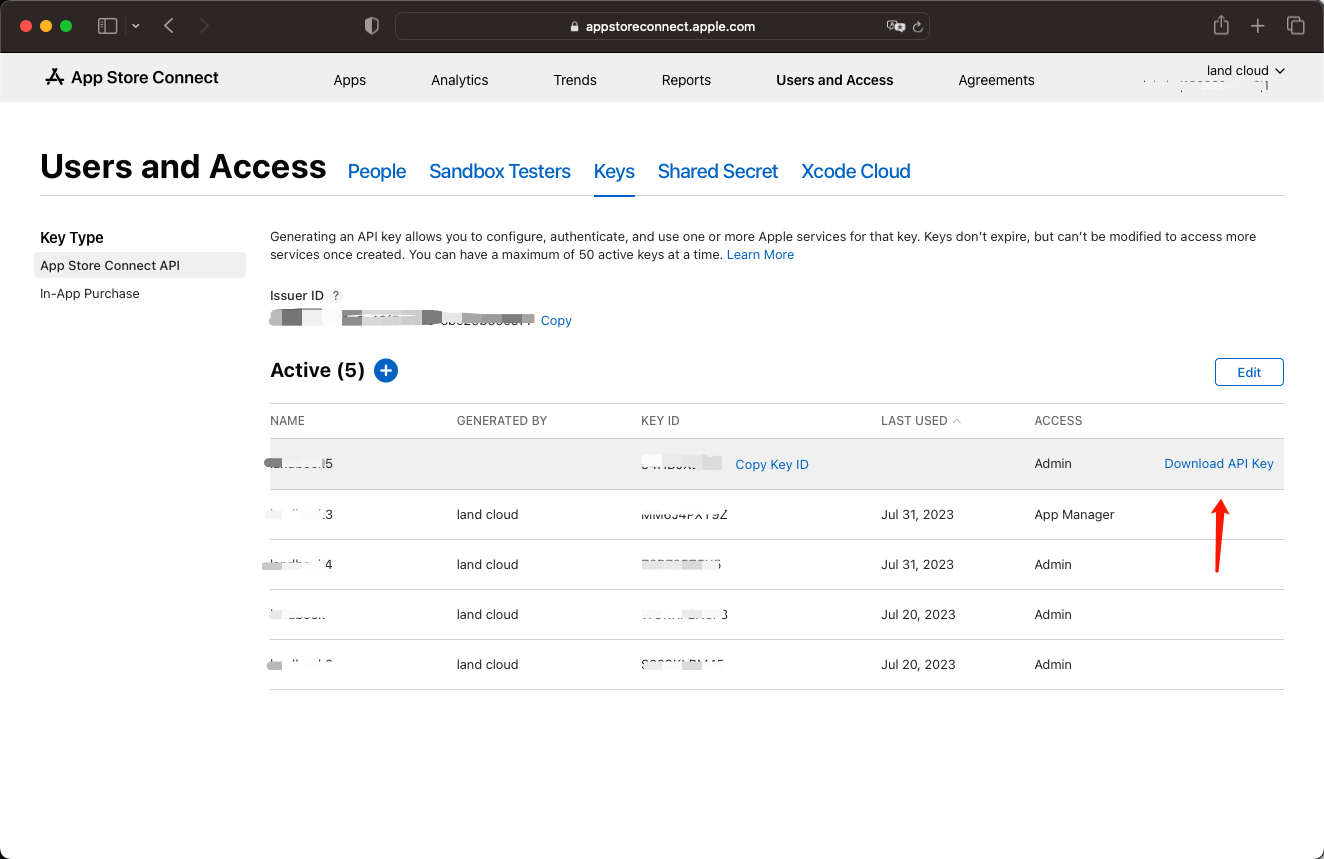Reload the page with refresh icon
Image resolution: width=1324 pixels, height=859 pixels.
(x=918, y=27)
